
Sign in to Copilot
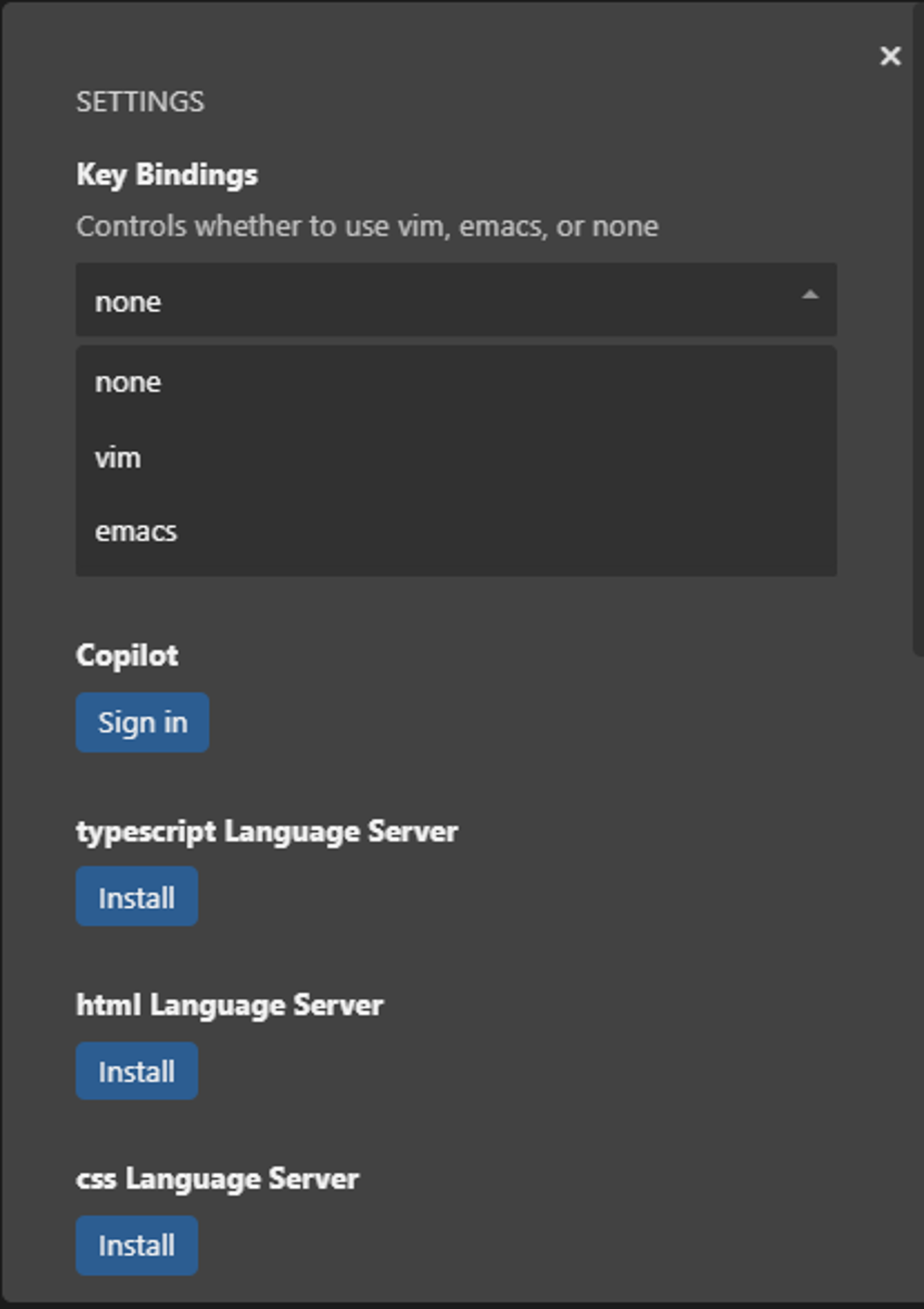pos(143,723)
